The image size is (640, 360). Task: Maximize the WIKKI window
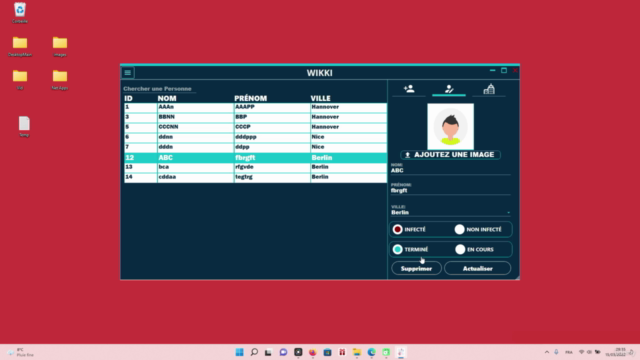point(504,71)
